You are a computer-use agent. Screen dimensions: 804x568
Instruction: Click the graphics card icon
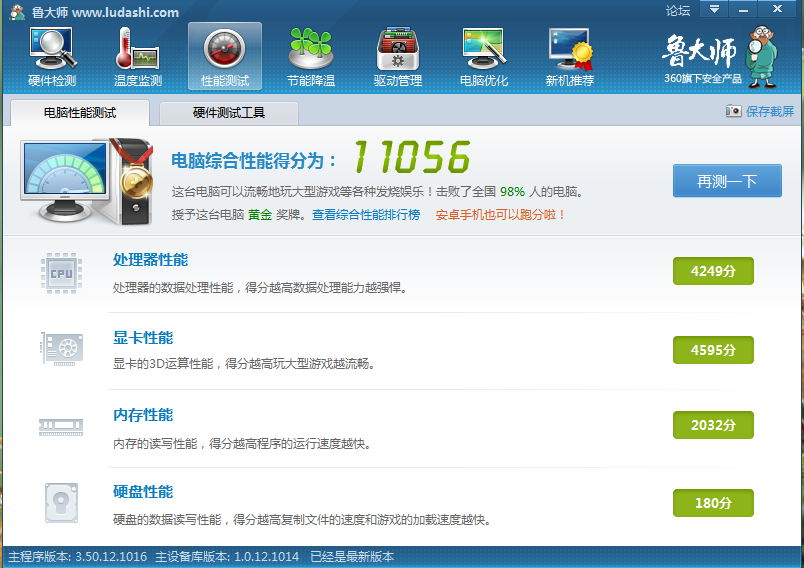tap(62, 349)
